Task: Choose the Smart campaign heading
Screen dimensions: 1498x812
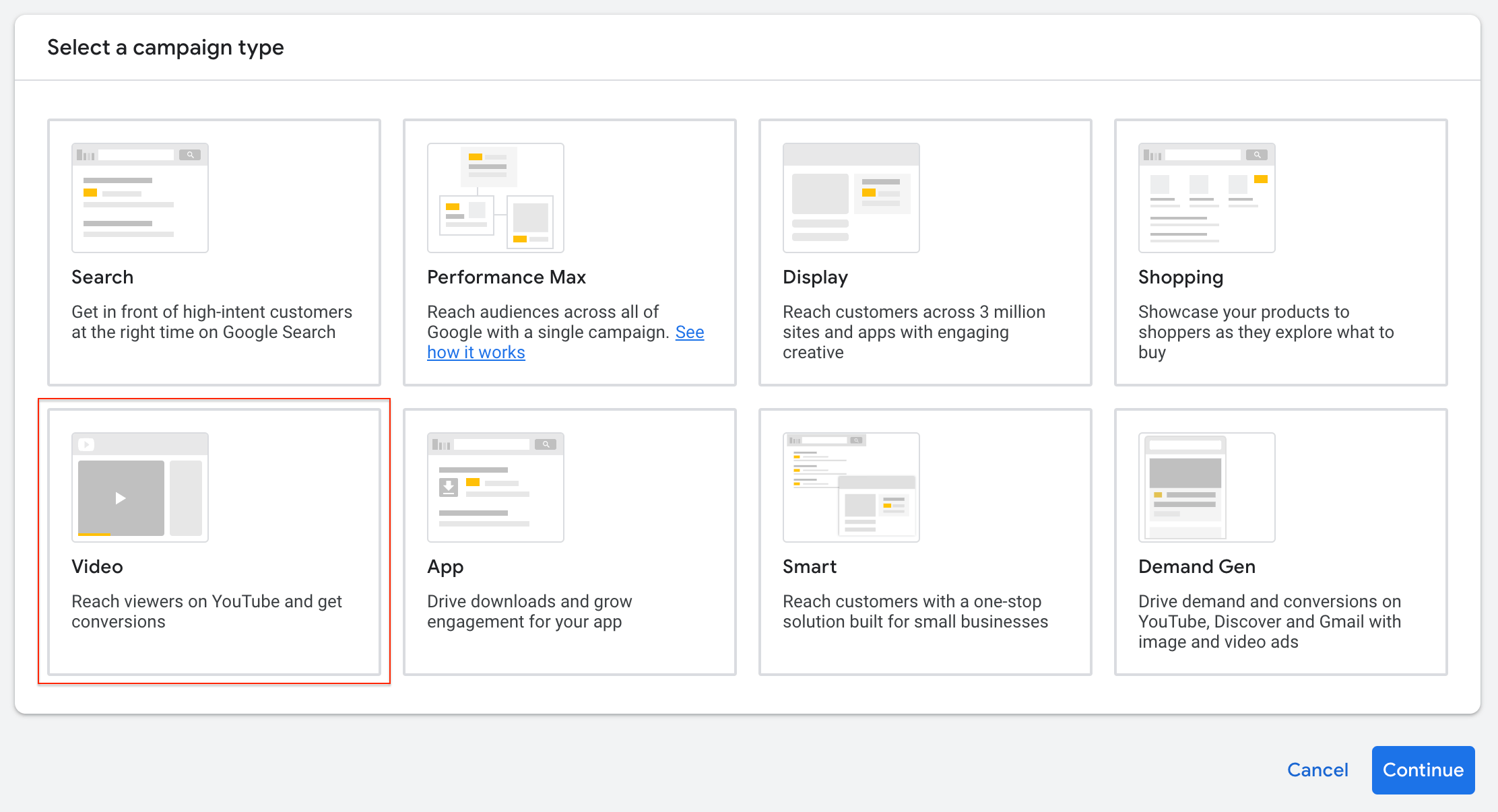Action: (810, 567)
